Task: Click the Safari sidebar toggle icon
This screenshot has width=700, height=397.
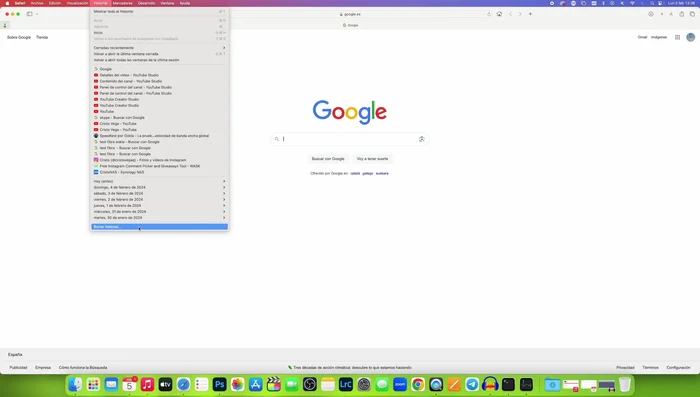Action: point(29,14)
